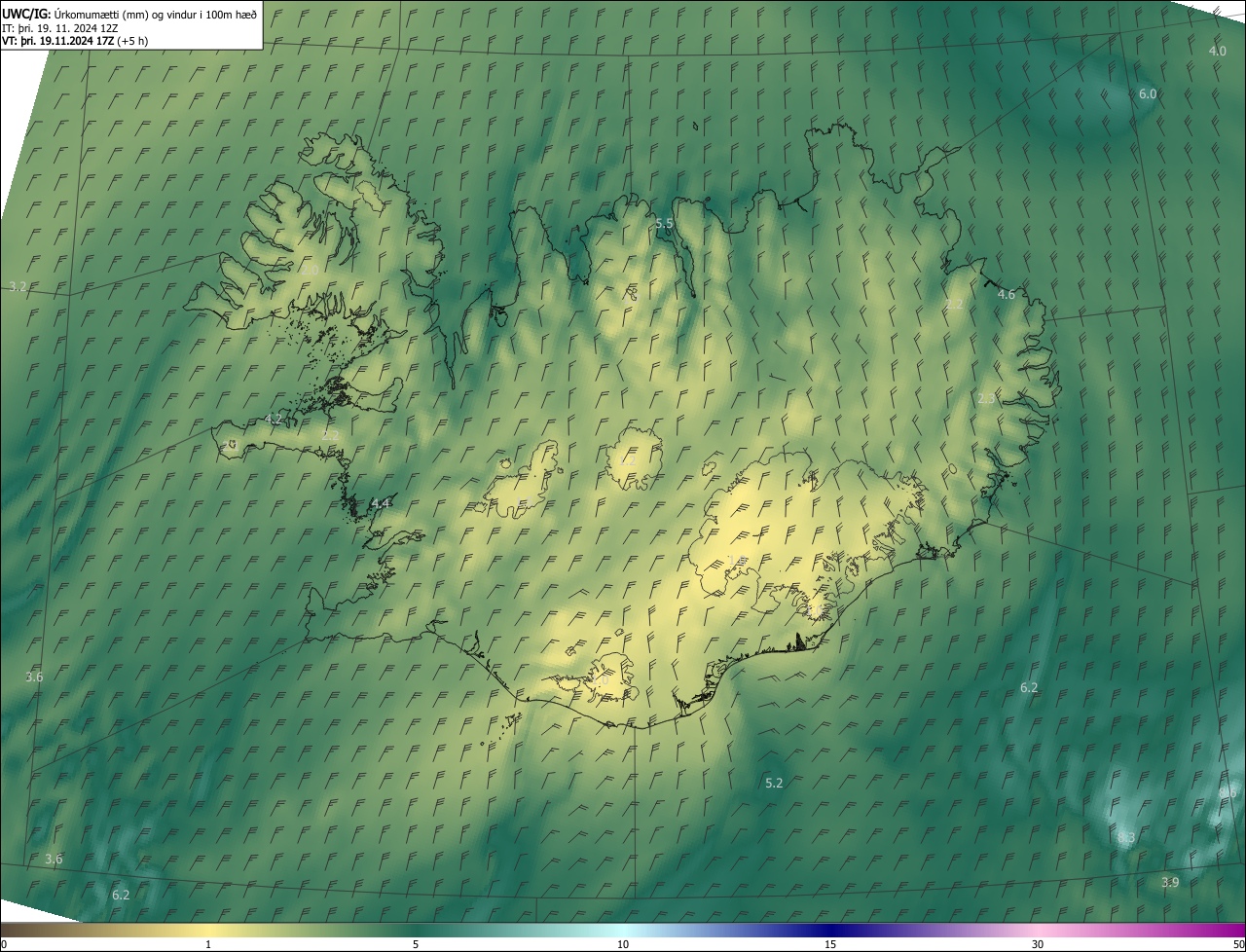The image size is (1246, 952).
Task: Click the 5.5 value on the north coast
Action: pyautogui.click(x=664, y=223)
